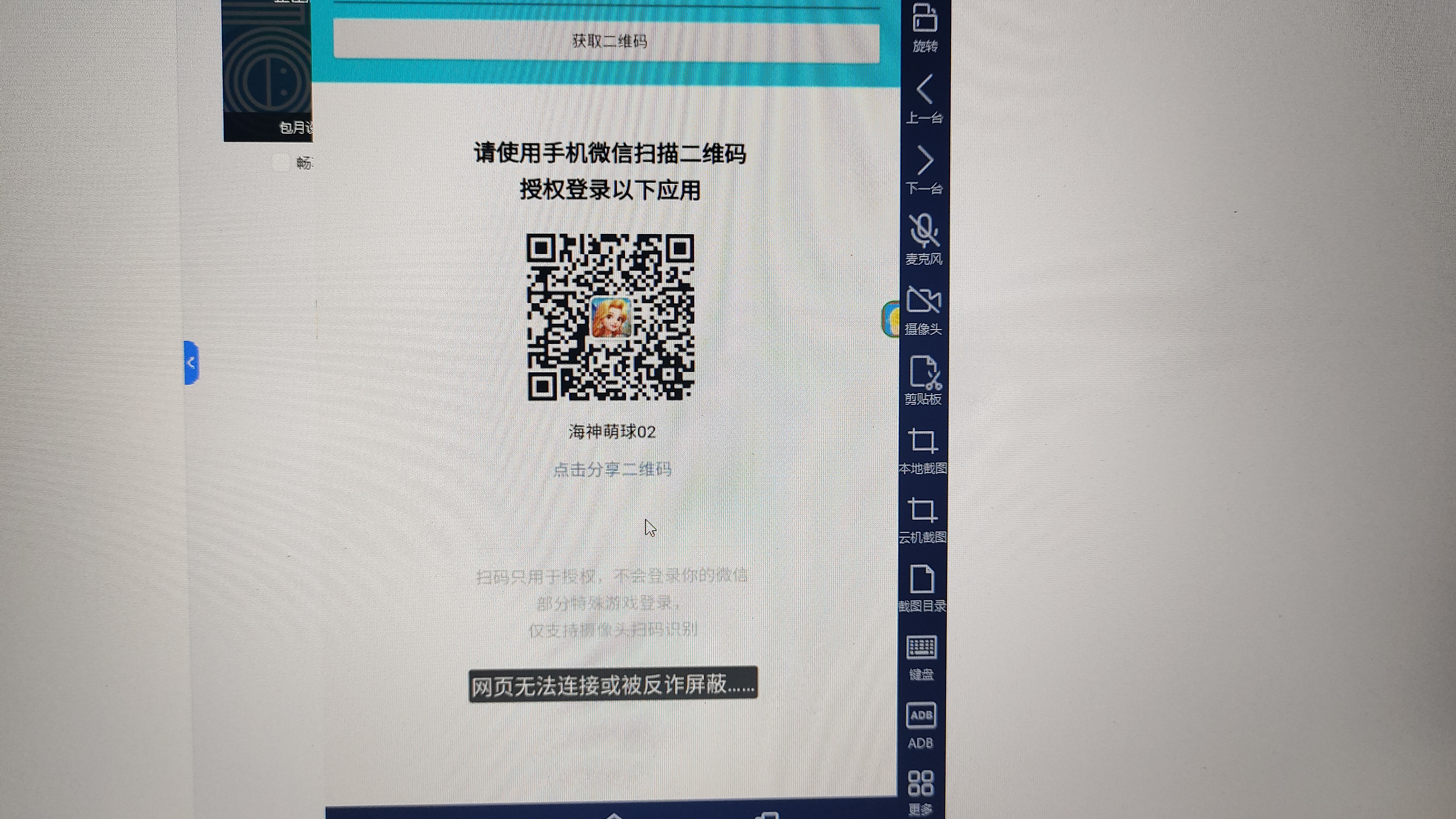Click the floating game icon at right edge
Screen dimensions: 1456x819
(892, 319)
